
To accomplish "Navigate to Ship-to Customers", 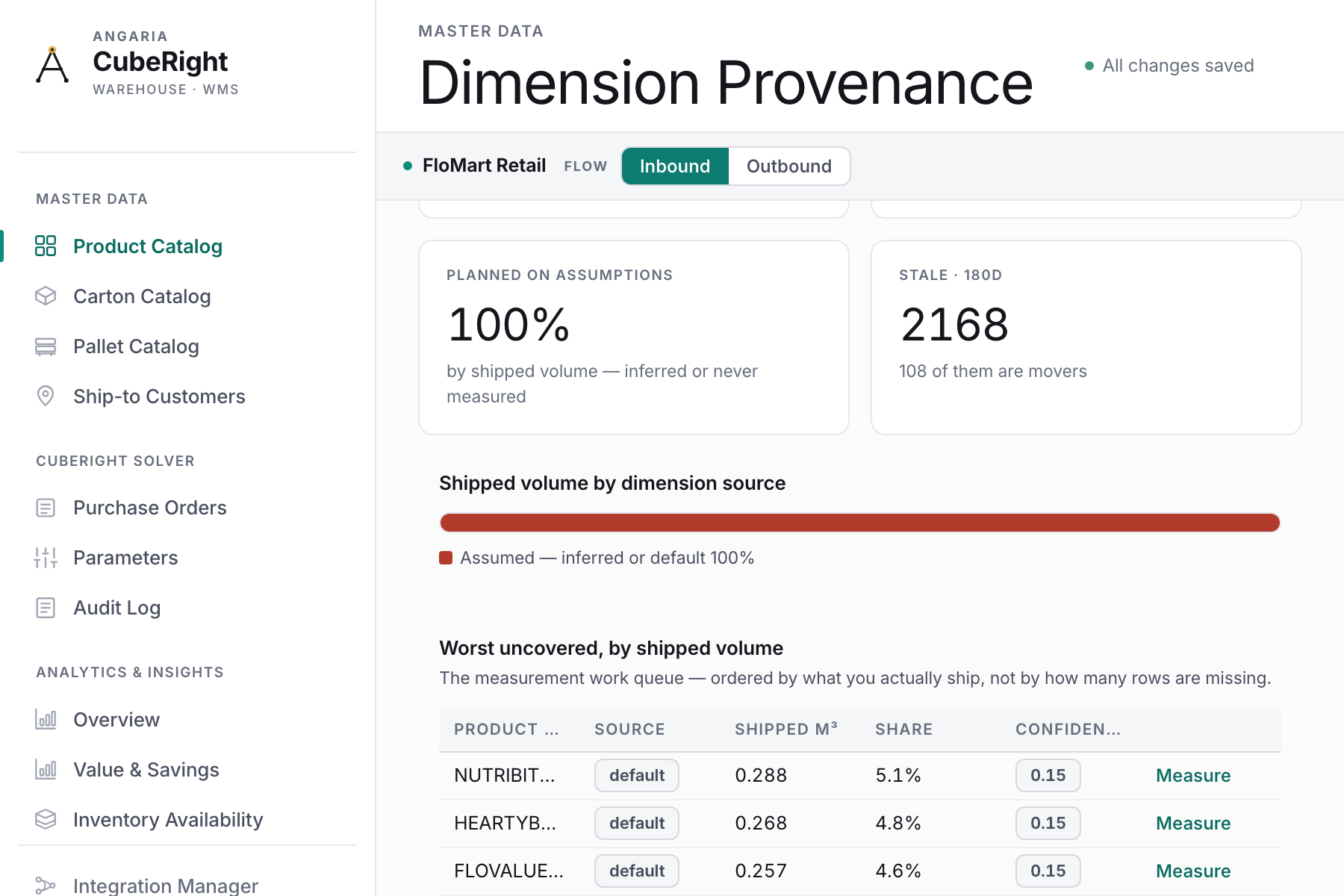I will click(159, 396).
